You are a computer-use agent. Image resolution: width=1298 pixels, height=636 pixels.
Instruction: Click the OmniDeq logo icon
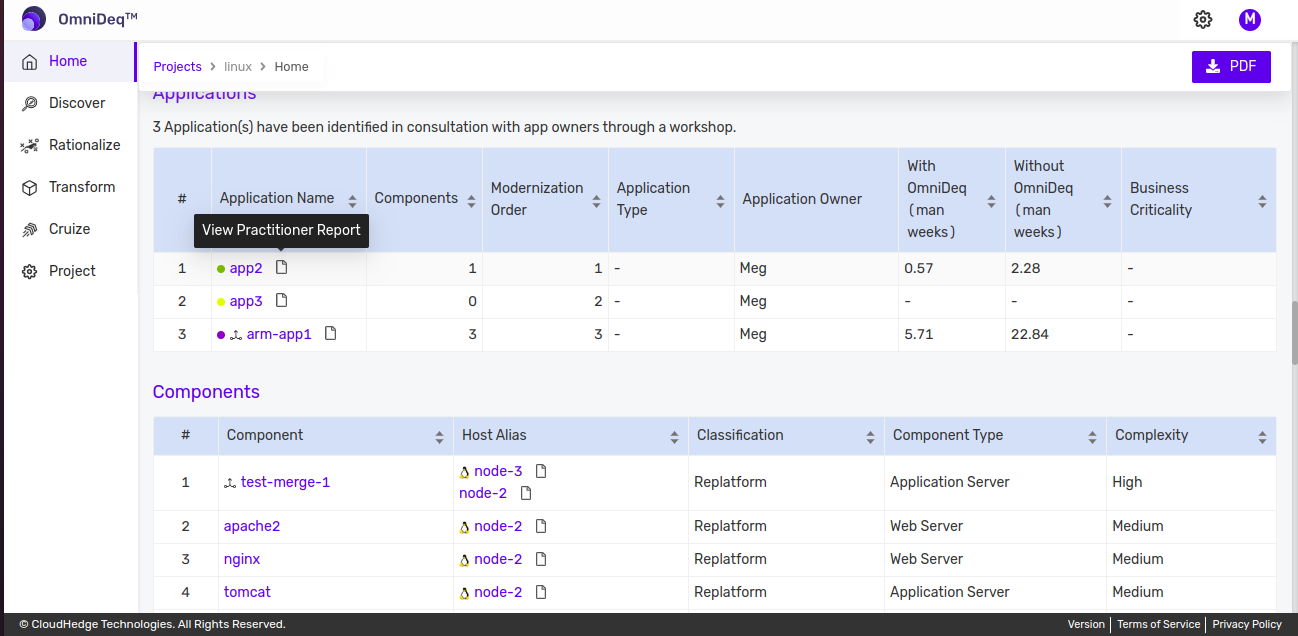(34, 19)
